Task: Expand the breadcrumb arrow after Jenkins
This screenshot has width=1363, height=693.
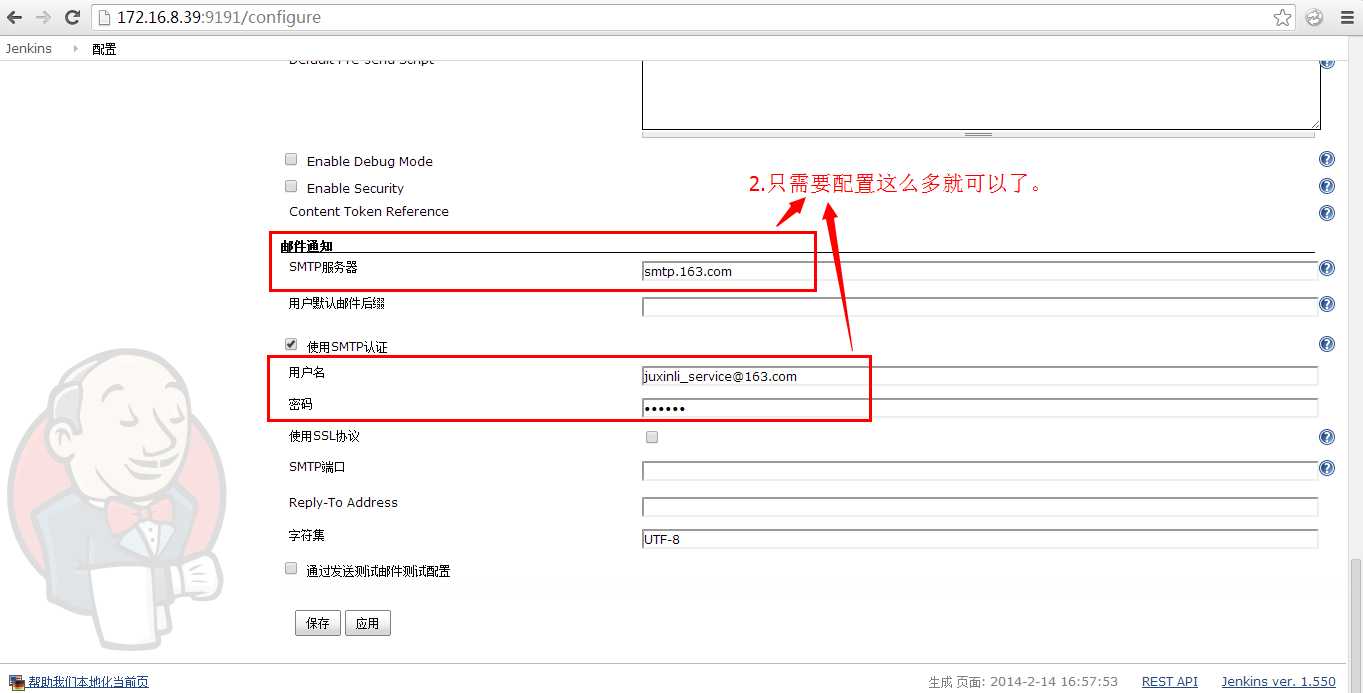Action: coord(75,48)
